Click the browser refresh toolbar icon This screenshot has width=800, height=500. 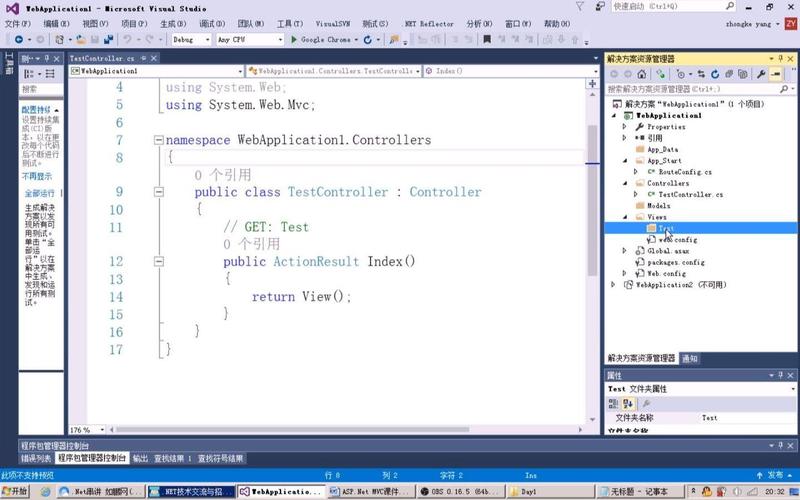pyautogui.click(x=367, y=39)
